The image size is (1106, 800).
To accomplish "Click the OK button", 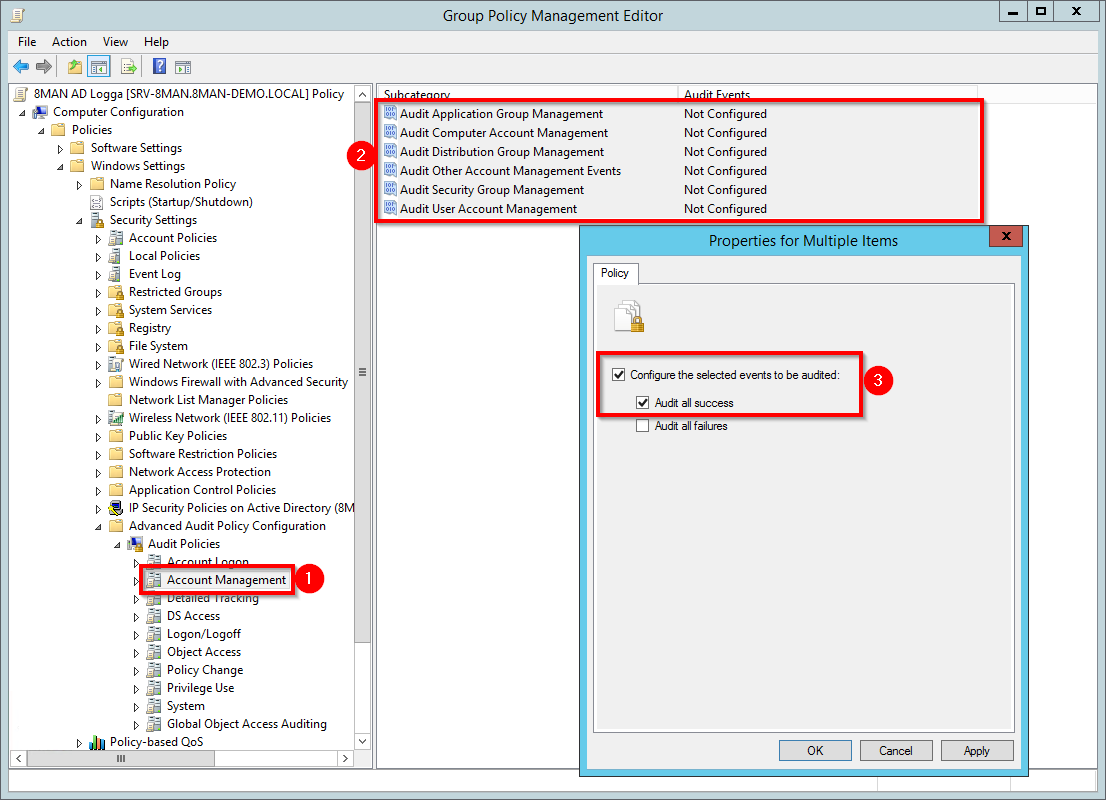I will point(814,751).
